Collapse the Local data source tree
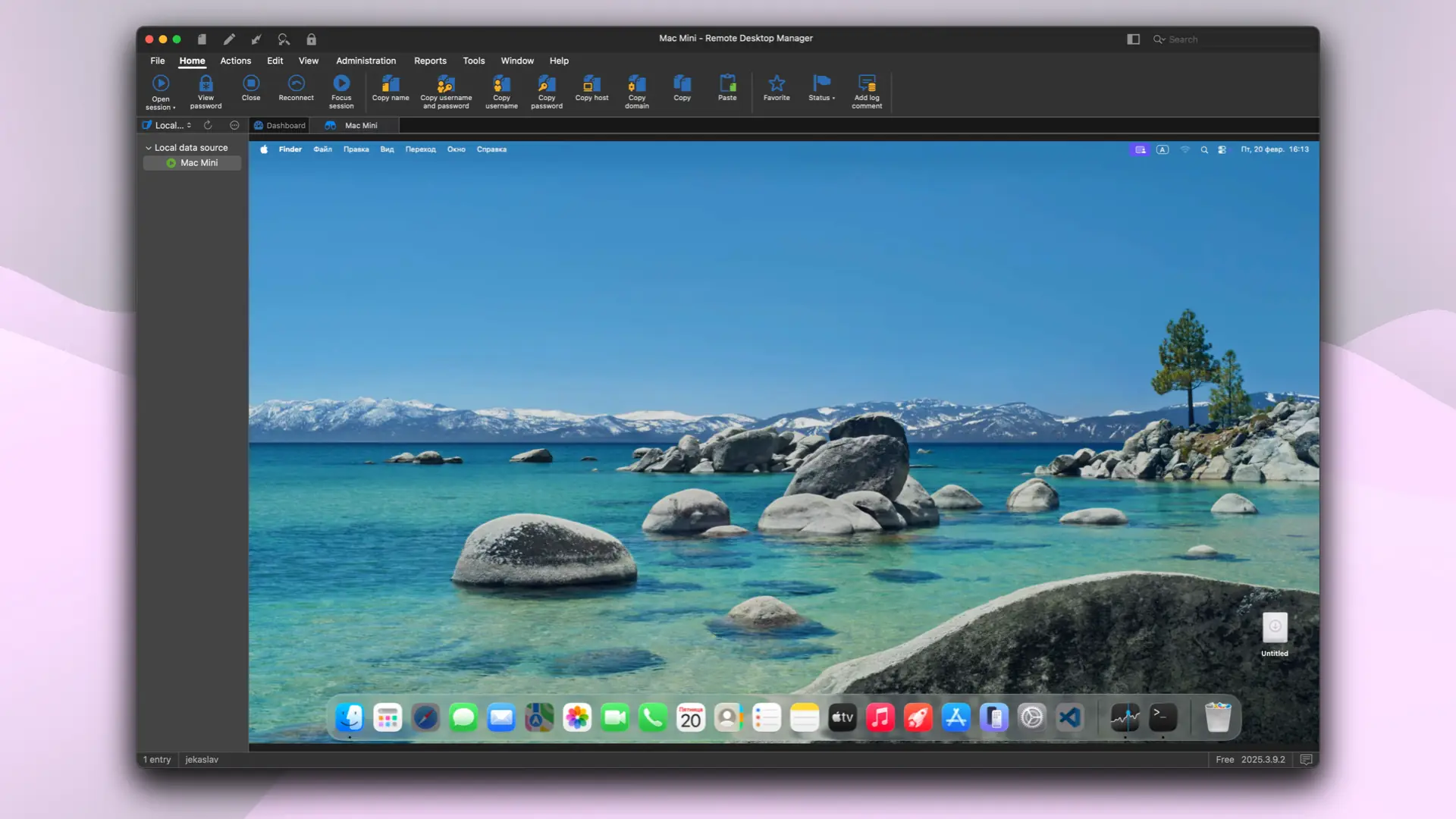1456x819 pixels. [x=149, y=147]
